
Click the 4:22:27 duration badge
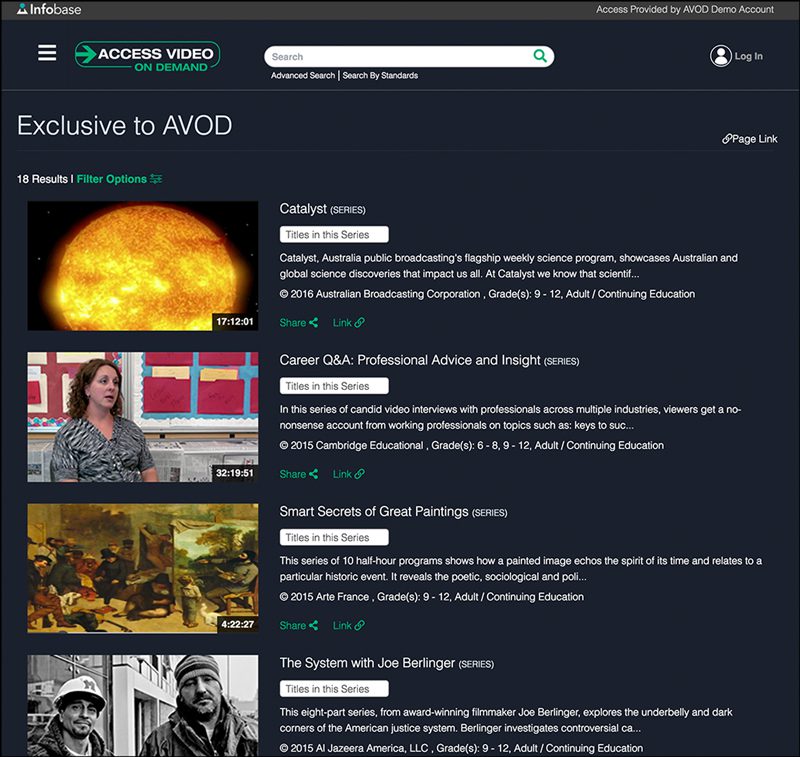(x=237, y=624)
